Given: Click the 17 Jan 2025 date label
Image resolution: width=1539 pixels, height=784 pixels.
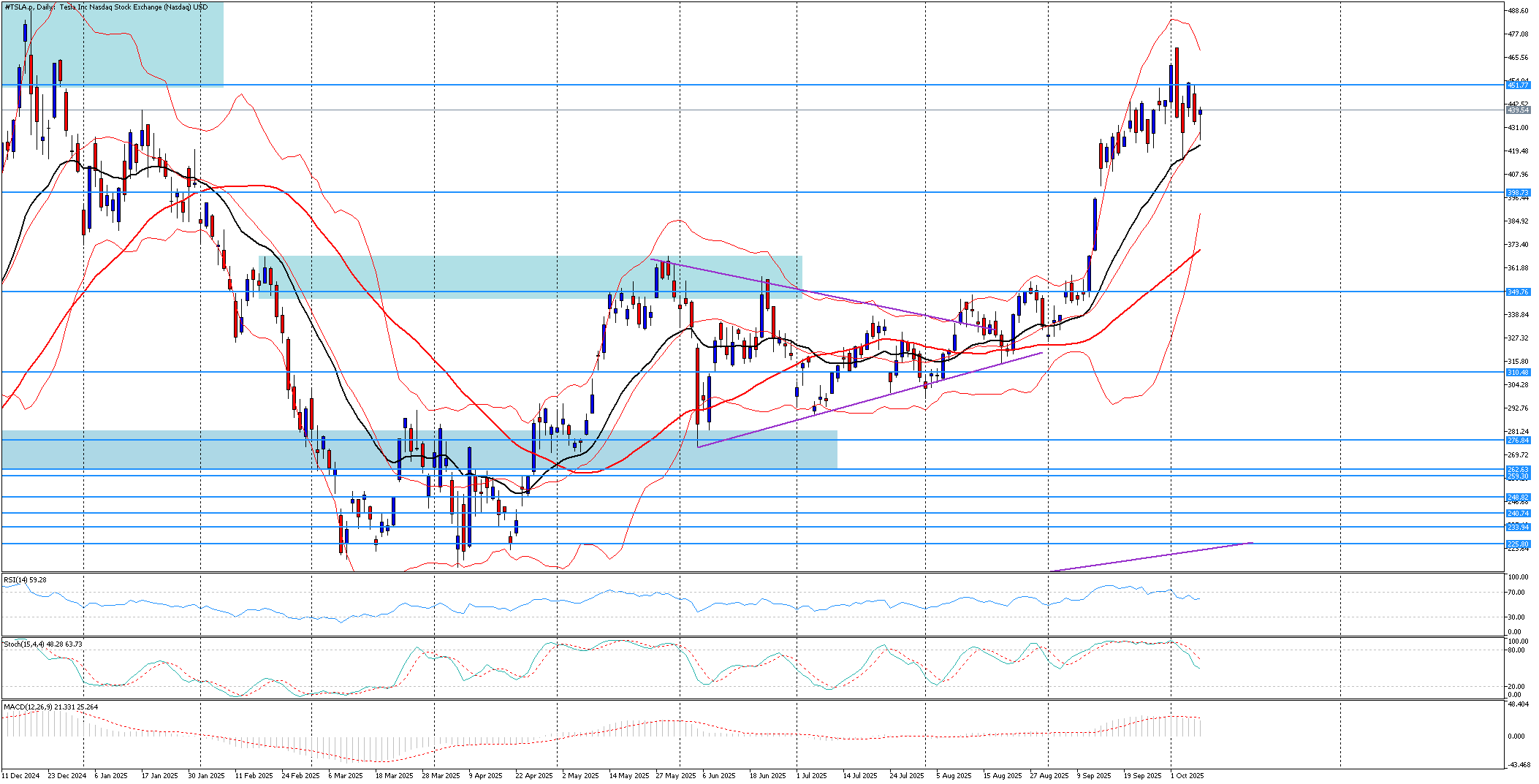Looking at the screenshot, I should 159,776.
